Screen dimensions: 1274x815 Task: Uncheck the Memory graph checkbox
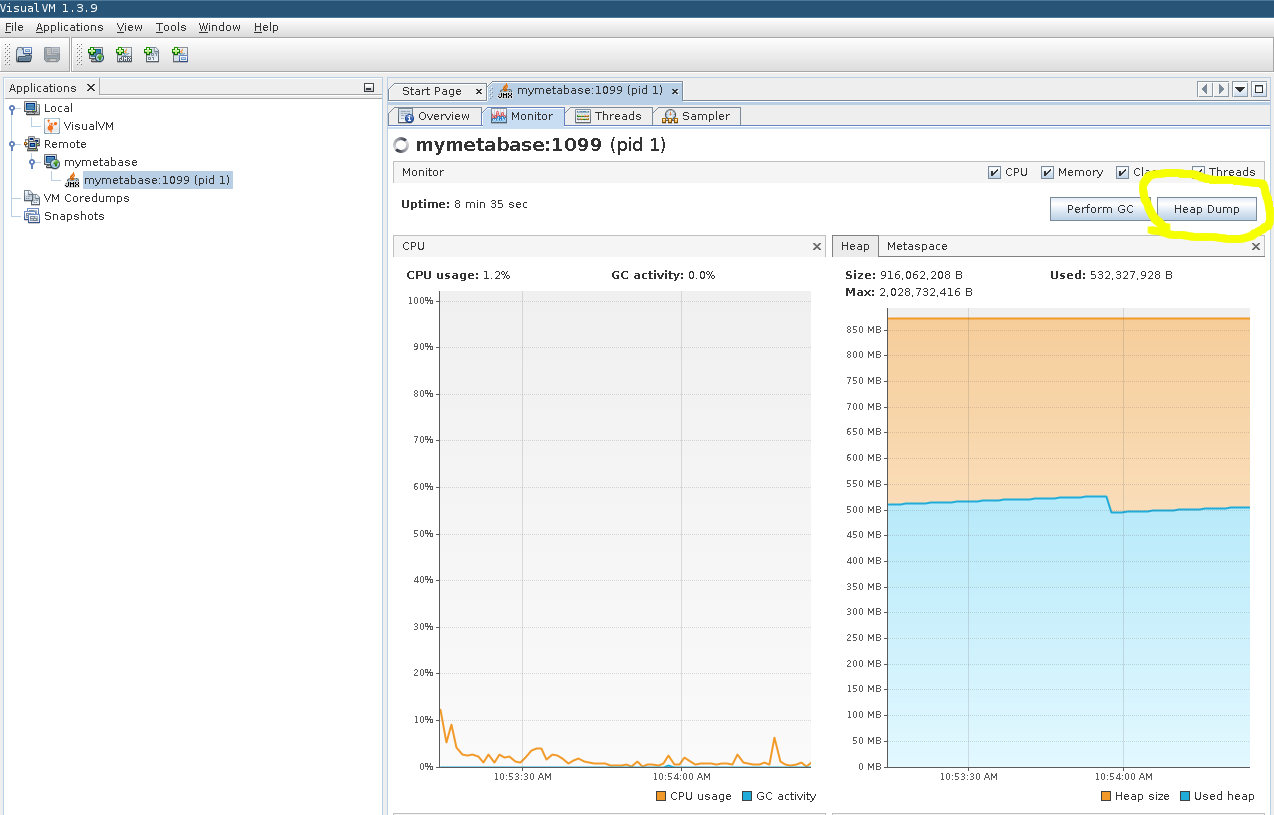(1047, 172)
